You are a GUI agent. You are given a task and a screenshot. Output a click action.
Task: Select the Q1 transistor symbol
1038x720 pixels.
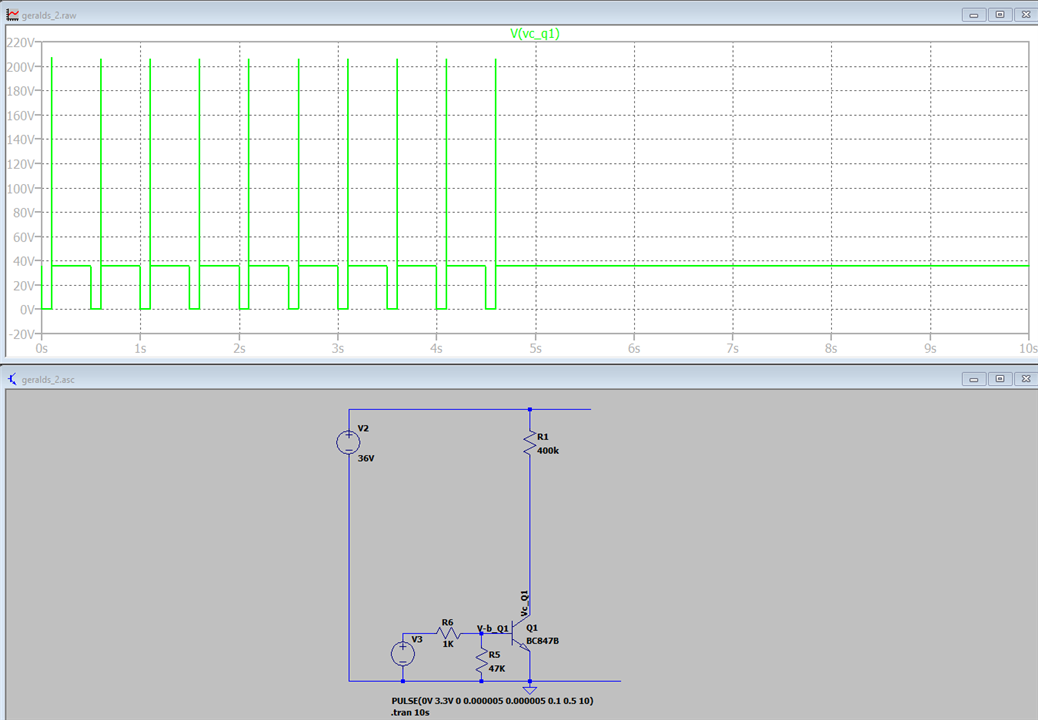pyautogui.click(x=522, y=633)
